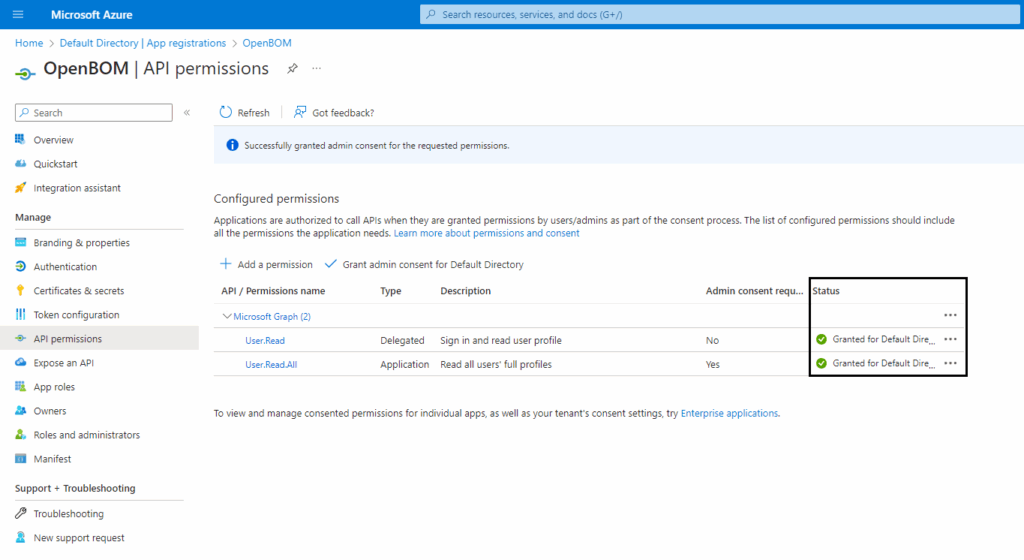This screenshot has width=1024, height=560.
Task: Open the User.Read.All permission link
Action: (x=271, y=364)
